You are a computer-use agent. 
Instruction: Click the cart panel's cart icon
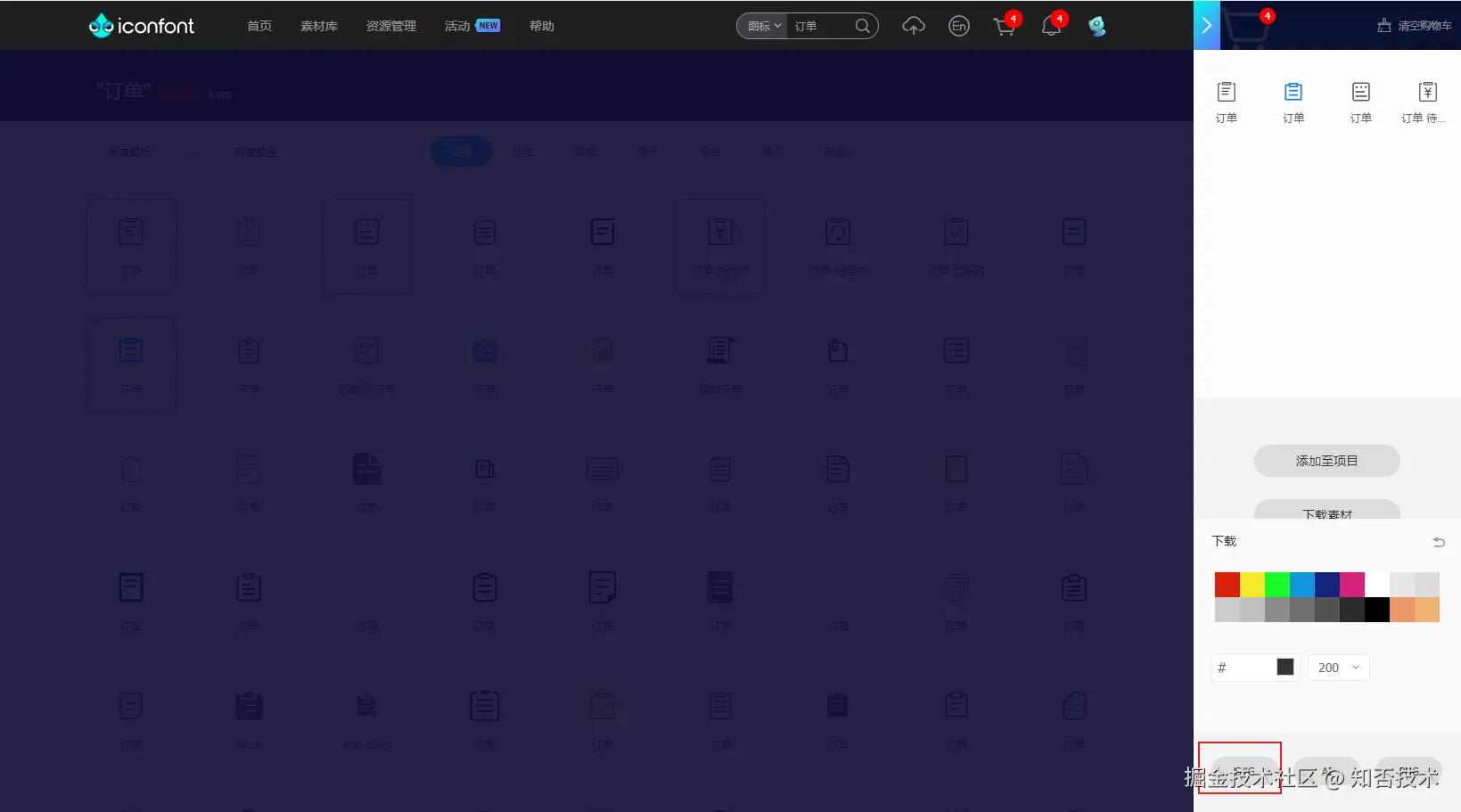(x=1247, y=27)
